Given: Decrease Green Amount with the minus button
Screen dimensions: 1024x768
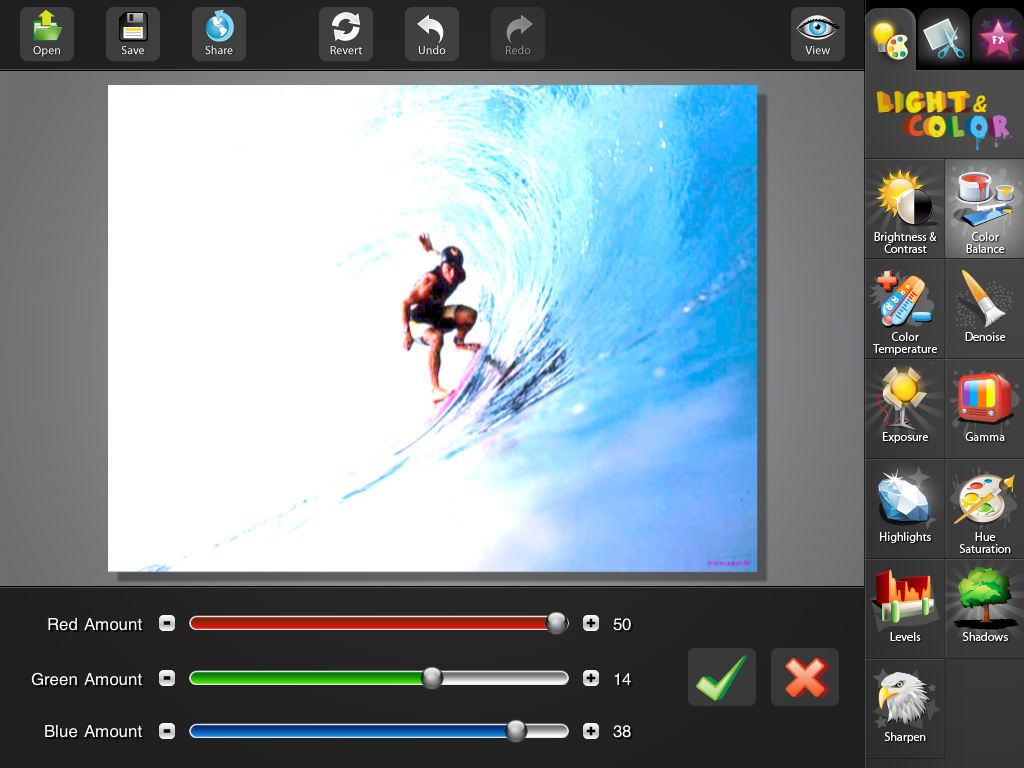Looking at the screenshot, I should click(167, 679).
